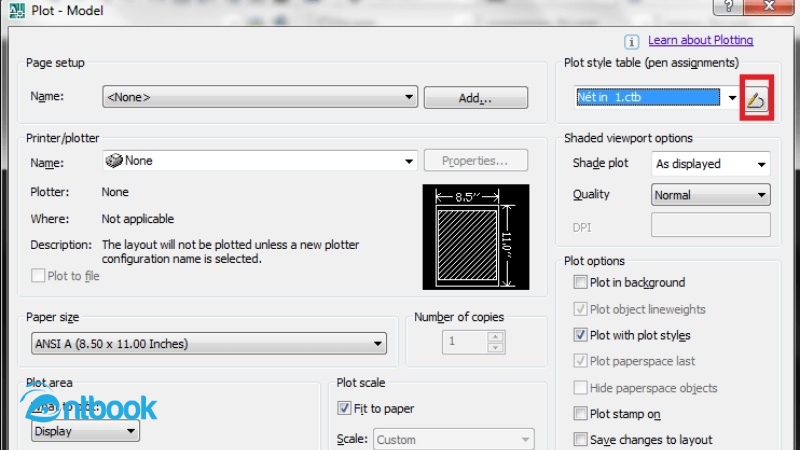Open the Learn about Plotting link

(x=701, y=40)
